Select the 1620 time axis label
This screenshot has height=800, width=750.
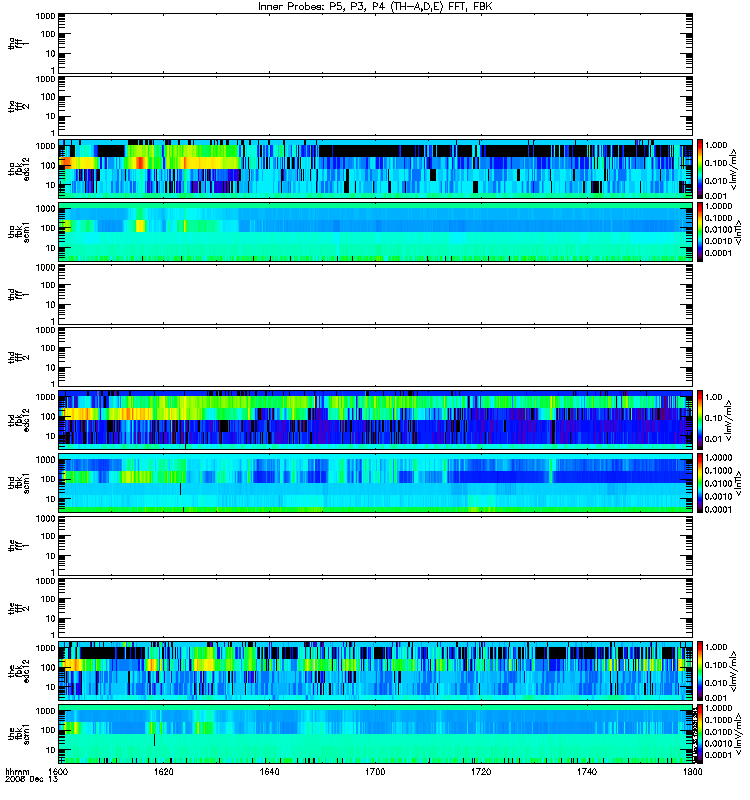point(164,771)
